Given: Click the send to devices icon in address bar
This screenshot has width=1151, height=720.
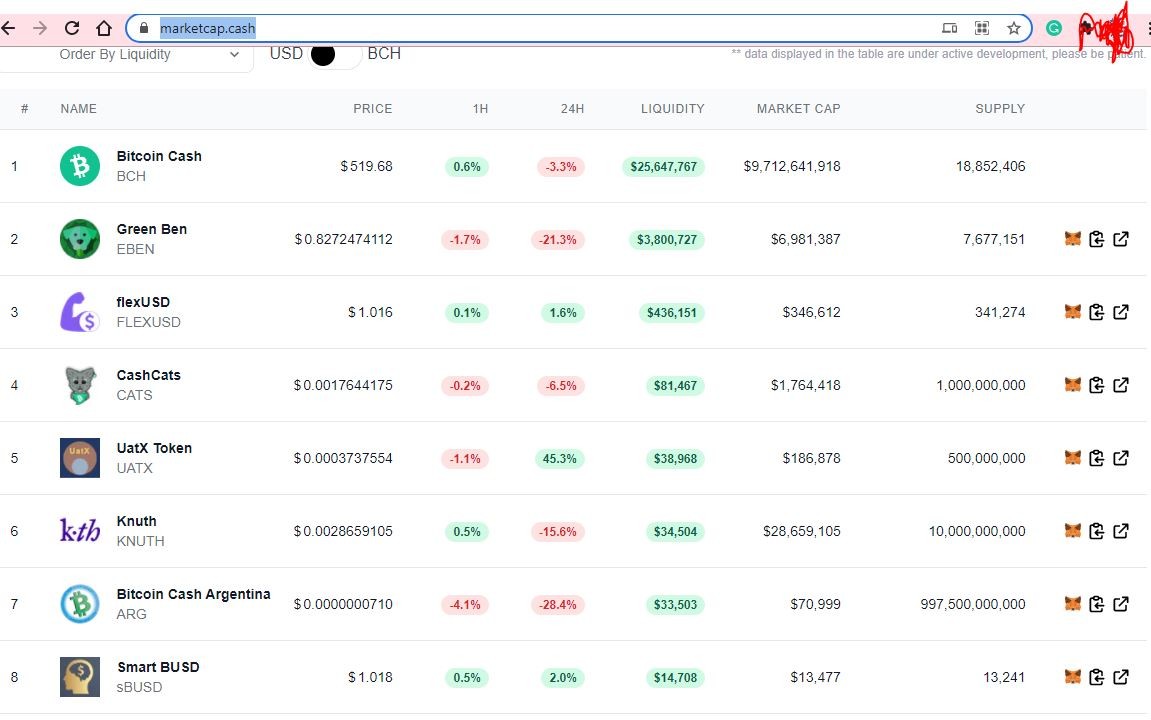Looking at the screenshot, I should 949,28.
